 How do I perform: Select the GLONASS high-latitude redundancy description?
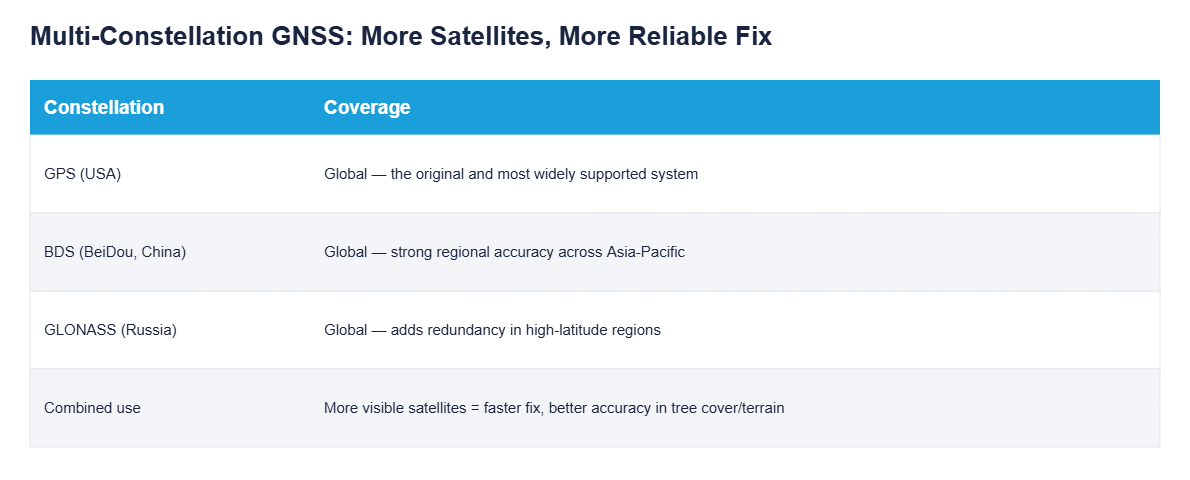click(x=493, y=330)
